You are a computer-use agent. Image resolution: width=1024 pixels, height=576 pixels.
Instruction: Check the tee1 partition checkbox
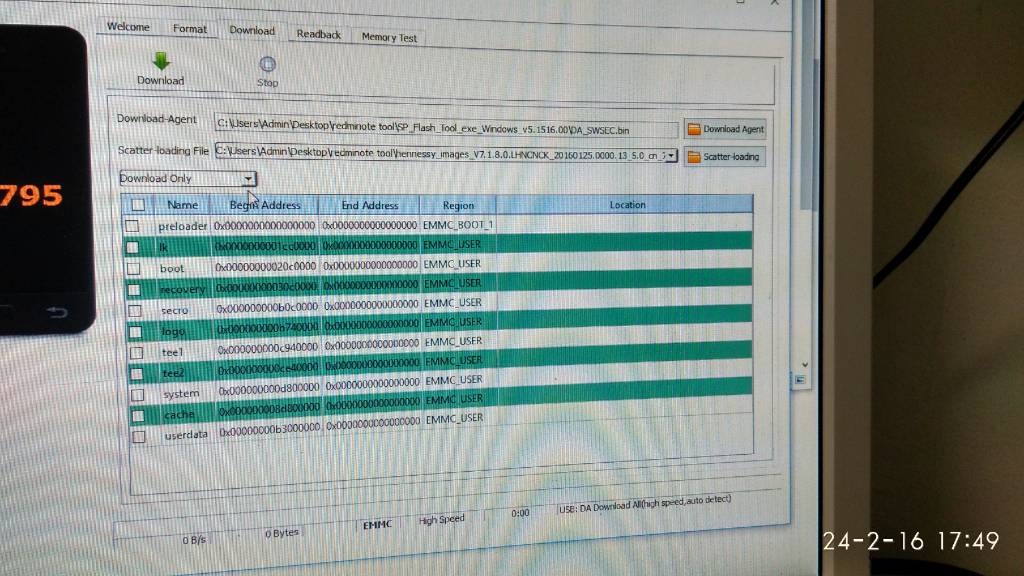click(136, 353)
